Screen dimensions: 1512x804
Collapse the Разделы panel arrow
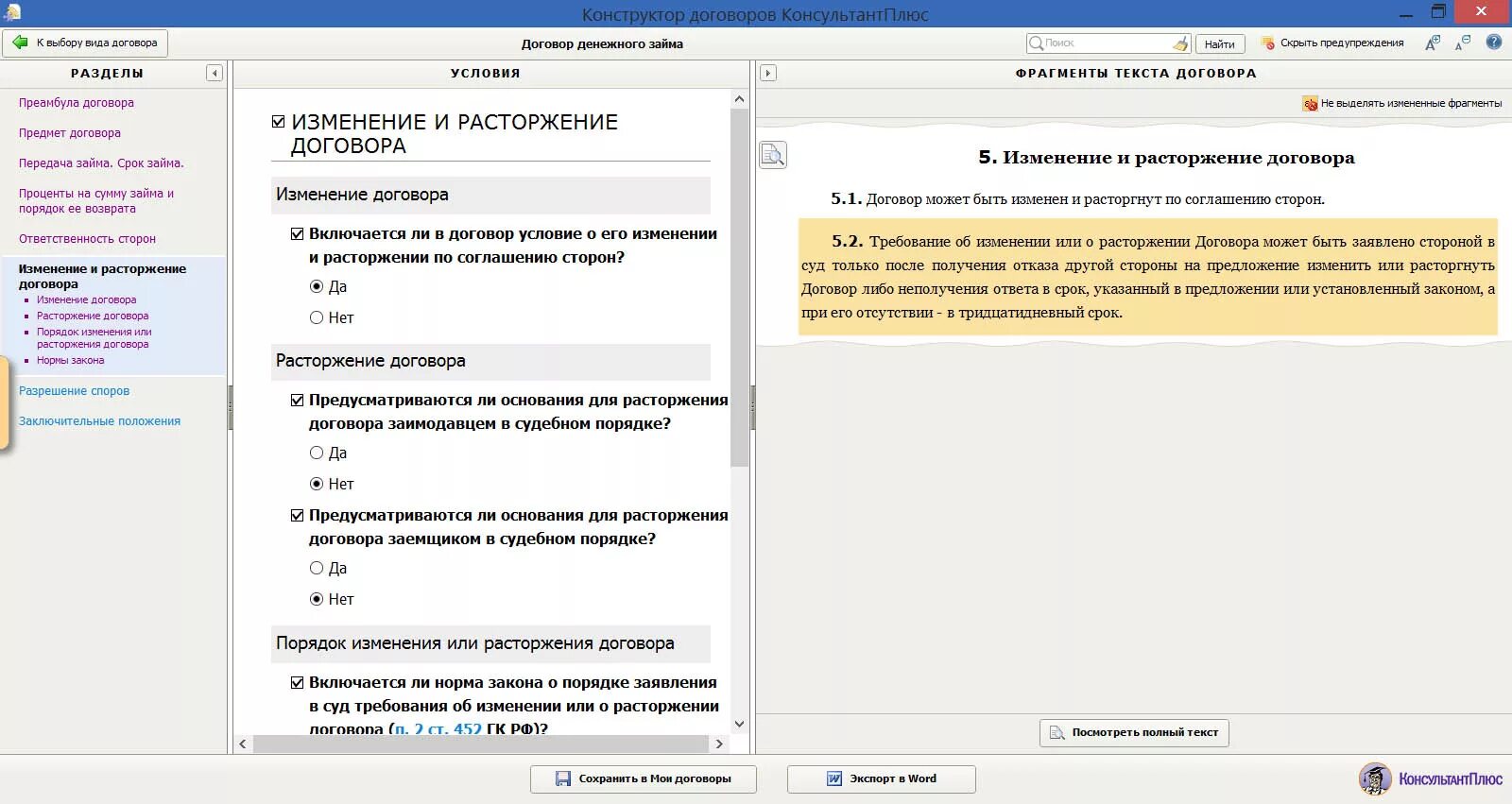point(215,73)
